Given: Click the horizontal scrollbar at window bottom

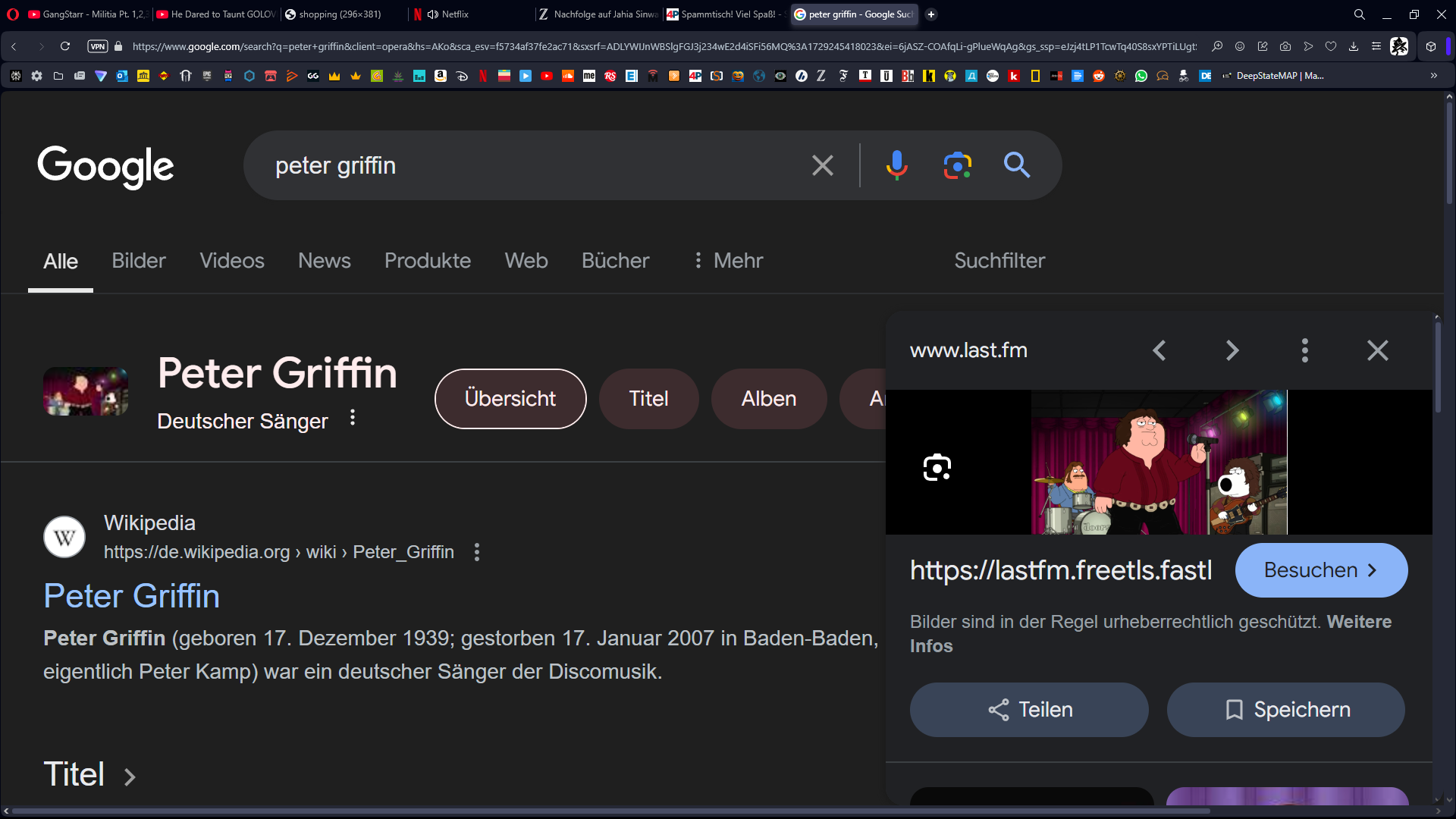Looking at the screenshot, I should 610,811.
